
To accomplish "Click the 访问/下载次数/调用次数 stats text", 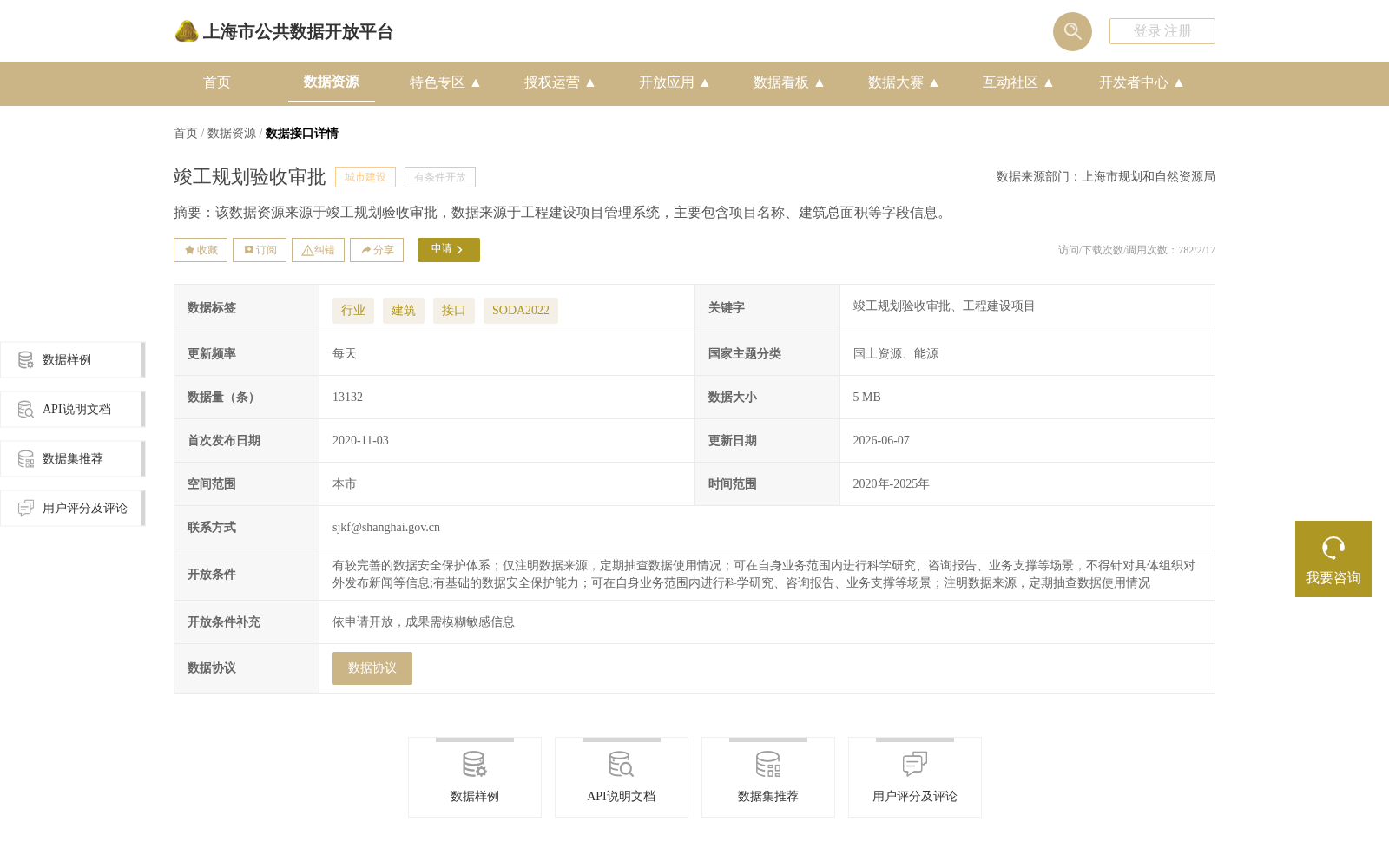I will tap(1136, 250).
